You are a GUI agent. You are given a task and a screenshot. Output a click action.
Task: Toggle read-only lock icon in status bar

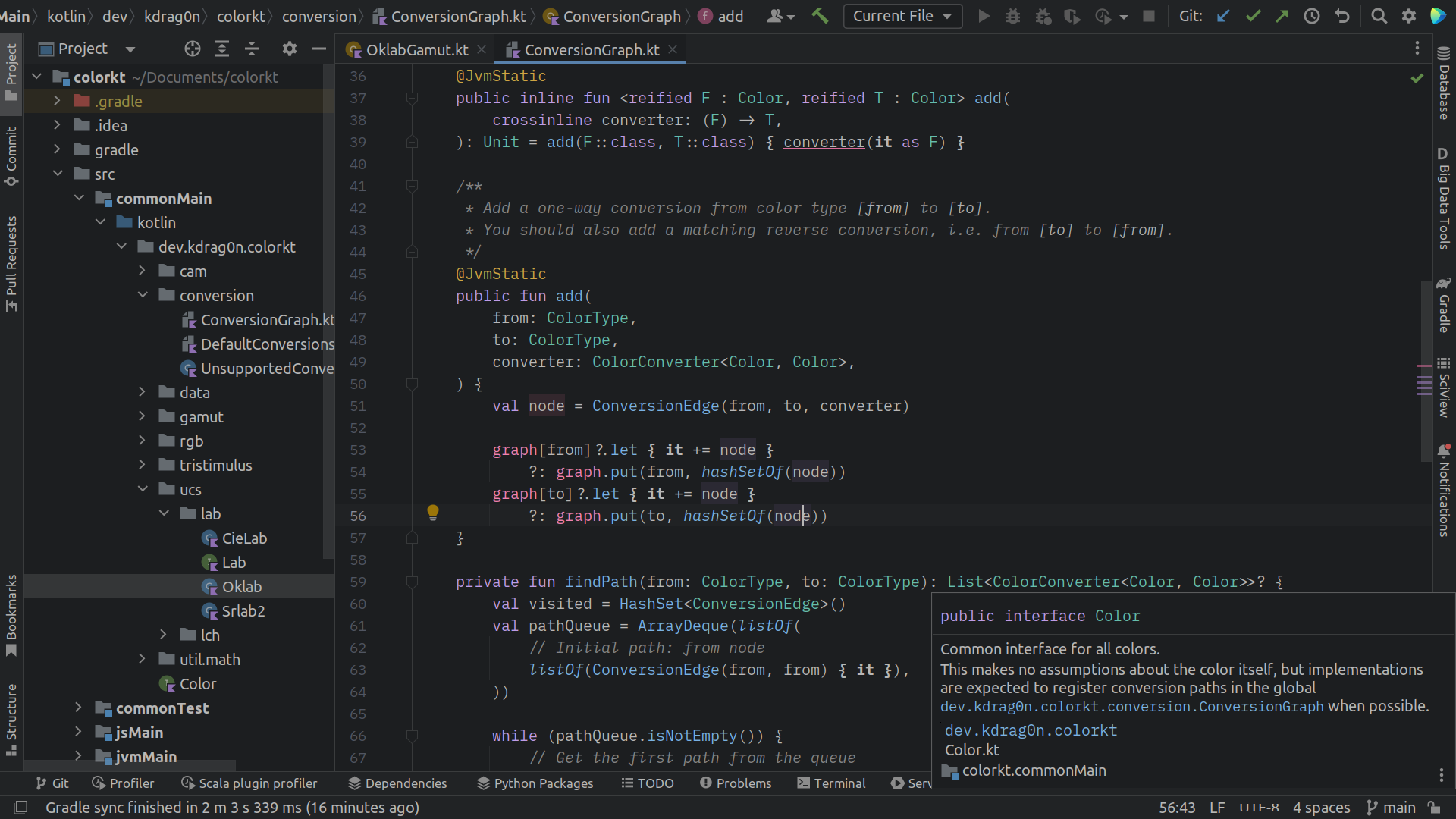[x=1434, y=808]
